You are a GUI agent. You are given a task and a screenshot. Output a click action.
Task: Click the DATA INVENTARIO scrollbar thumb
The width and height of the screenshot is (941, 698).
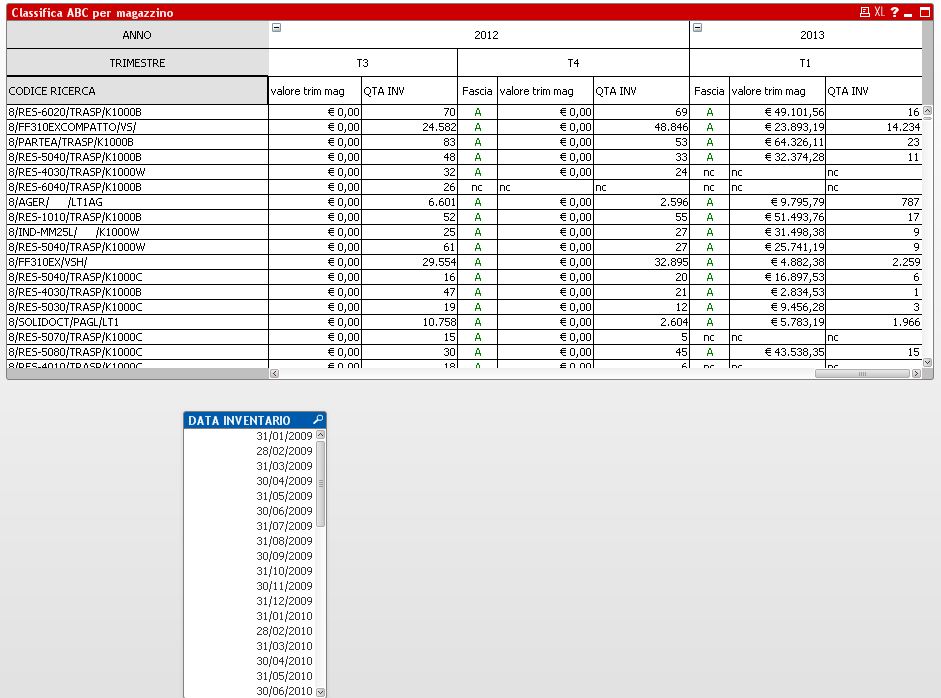pyautogui.click(x=320, y=484)
